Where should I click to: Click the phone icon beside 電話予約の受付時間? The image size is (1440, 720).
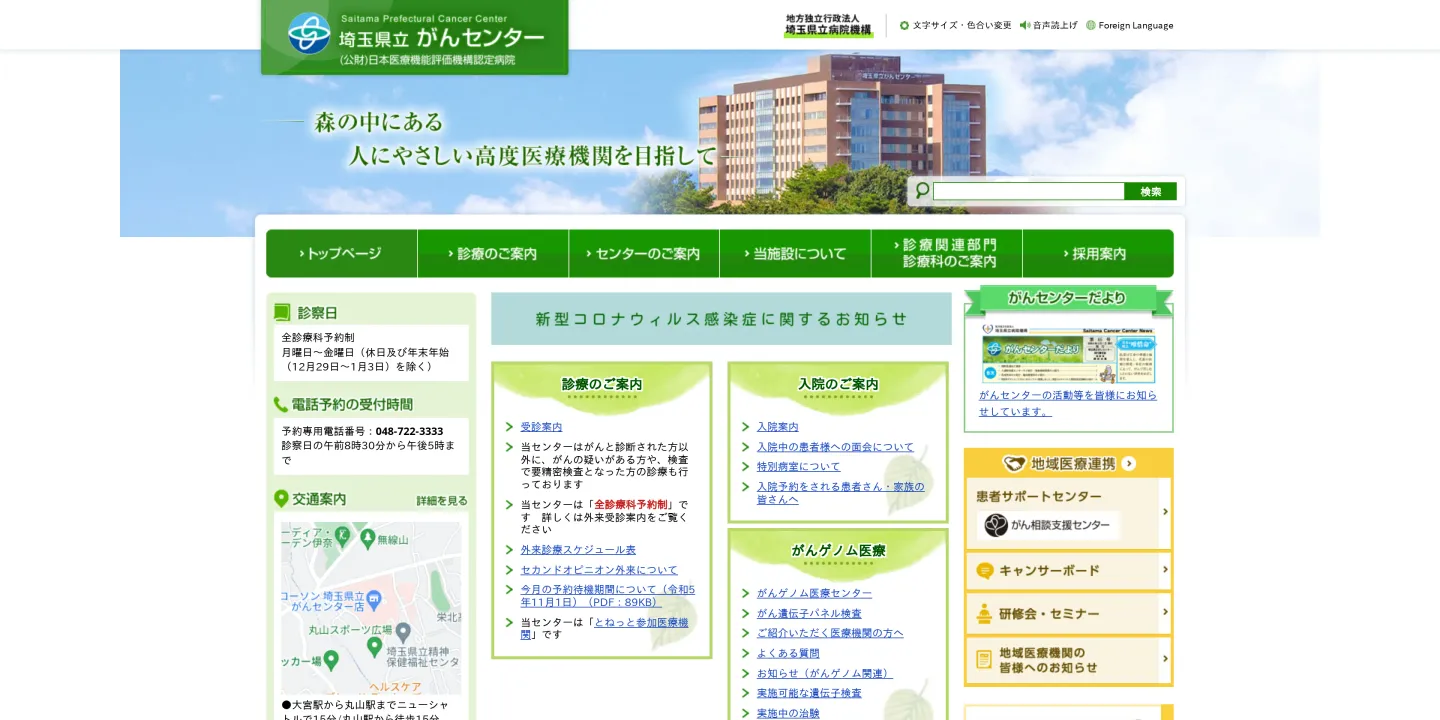click(281, 404)
